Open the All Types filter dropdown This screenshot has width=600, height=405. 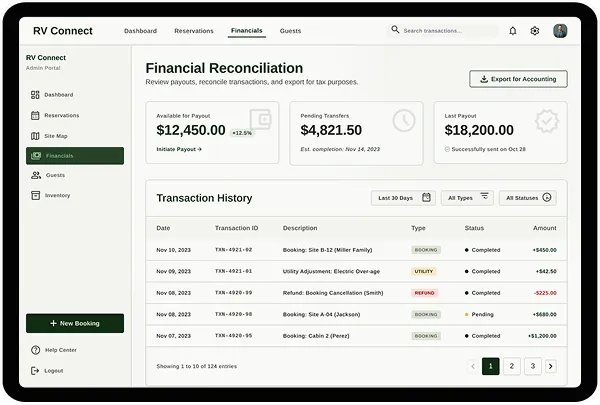(467, 198)
